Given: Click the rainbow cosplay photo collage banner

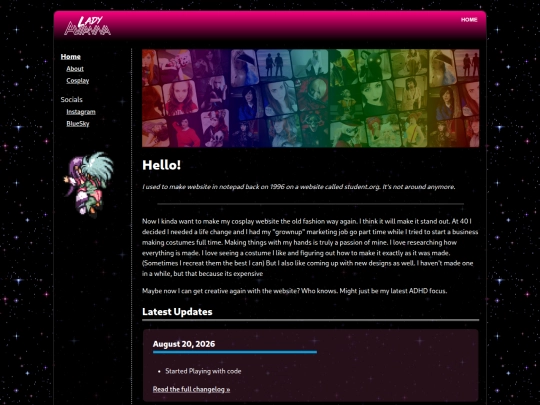Looking at the screenshot, I should 310,98.
